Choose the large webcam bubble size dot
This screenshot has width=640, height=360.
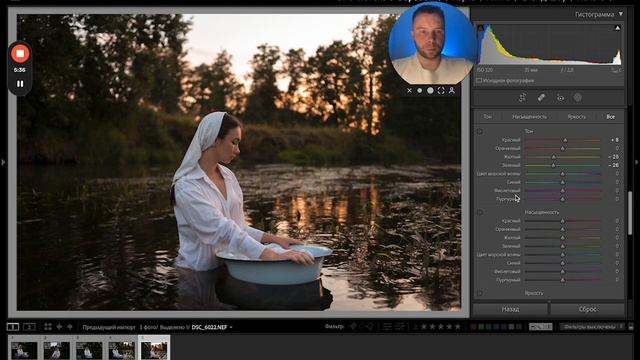[x=430, y=91]
